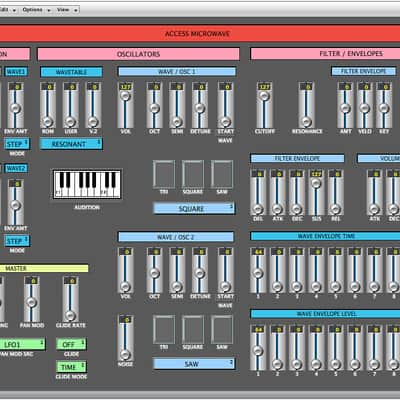400x400 pixels.
Task: Open the SQUARE waveform combo box for OSC 1
Action: pos(194,208)
